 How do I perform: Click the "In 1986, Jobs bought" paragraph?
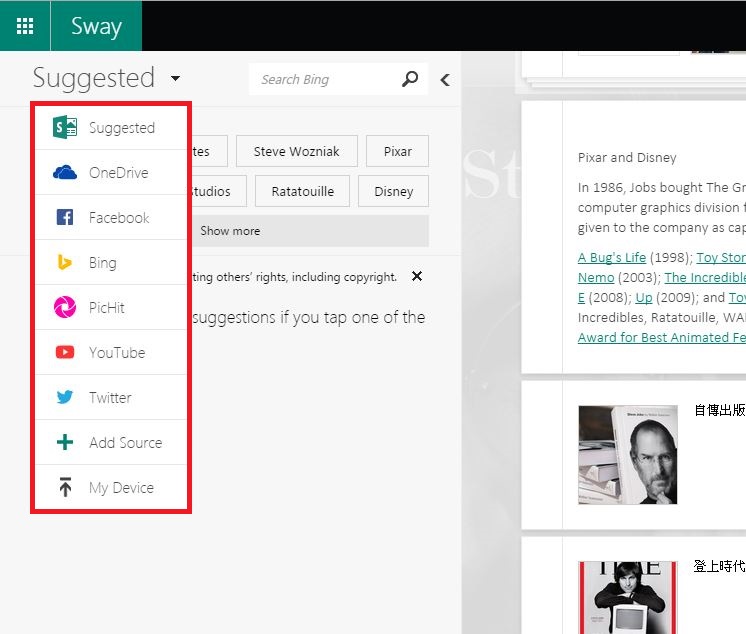[x=661, y=207]
